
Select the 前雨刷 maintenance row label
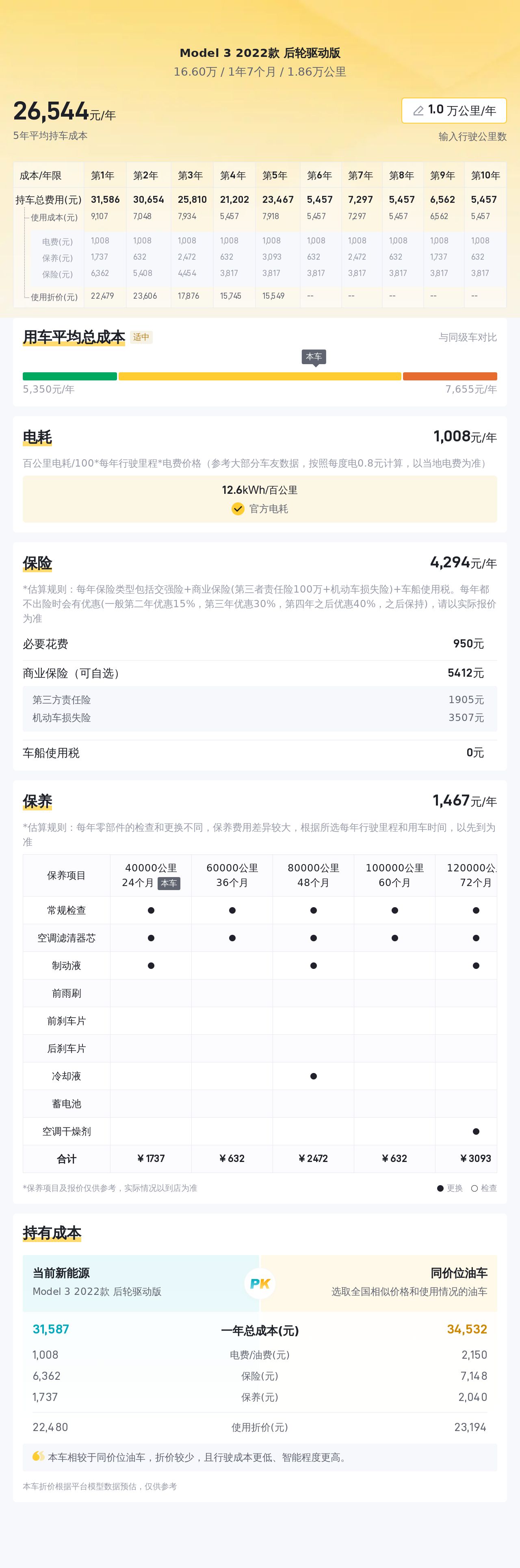(x=66, y=993)
